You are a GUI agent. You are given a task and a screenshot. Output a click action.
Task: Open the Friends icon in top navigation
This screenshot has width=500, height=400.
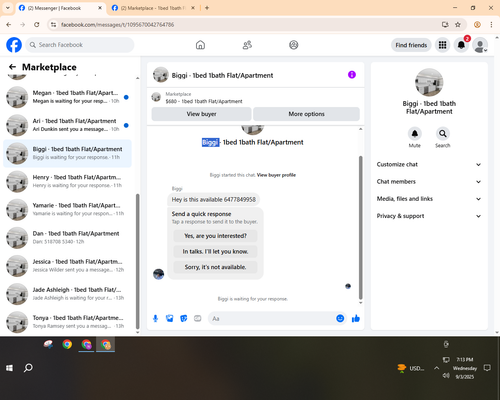pos(247,45)
